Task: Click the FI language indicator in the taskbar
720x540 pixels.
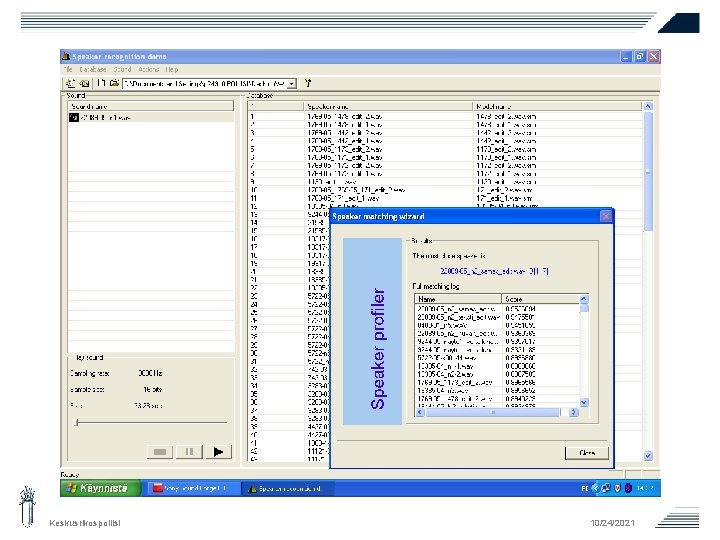Action: coord(585,488)
